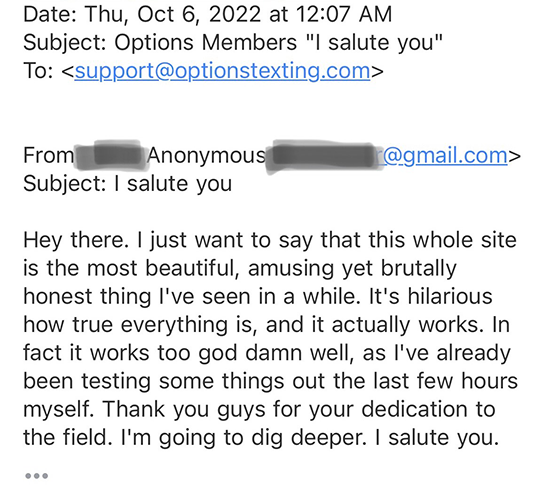Image resolution: width=550 pixels, height=498 pixels.
Task: Click 'Hey there.' at body start
Action: pyautogui.click(x=76, y=241)
